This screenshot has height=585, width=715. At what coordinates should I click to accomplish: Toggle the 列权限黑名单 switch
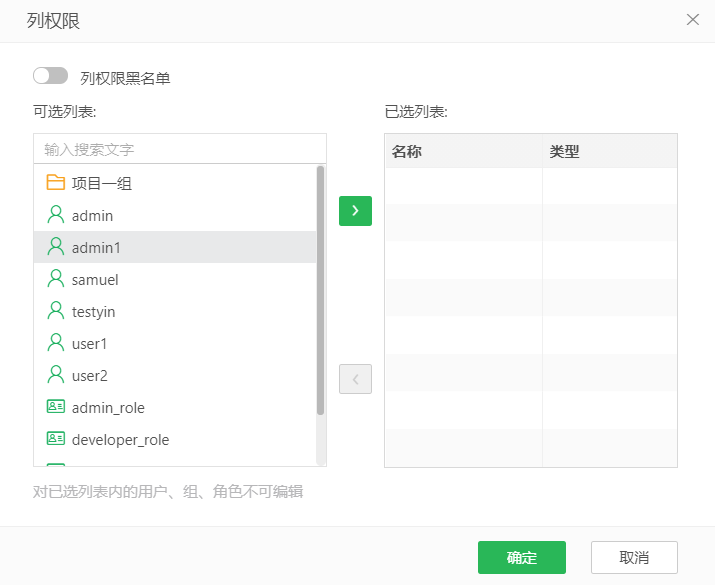(x=50, y=76)
